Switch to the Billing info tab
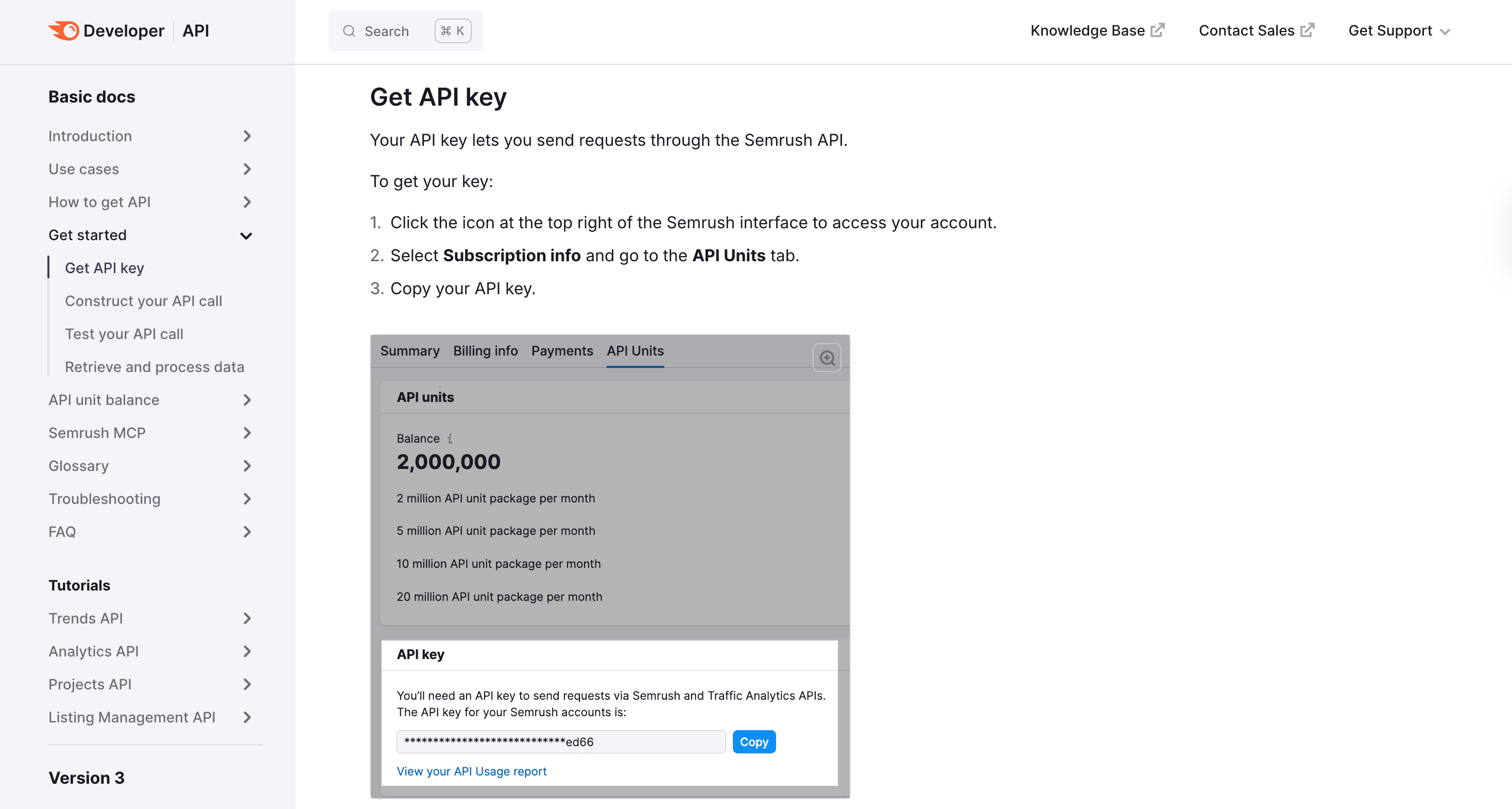Viewport: 1512px width, 809px height. coord(485,351)
